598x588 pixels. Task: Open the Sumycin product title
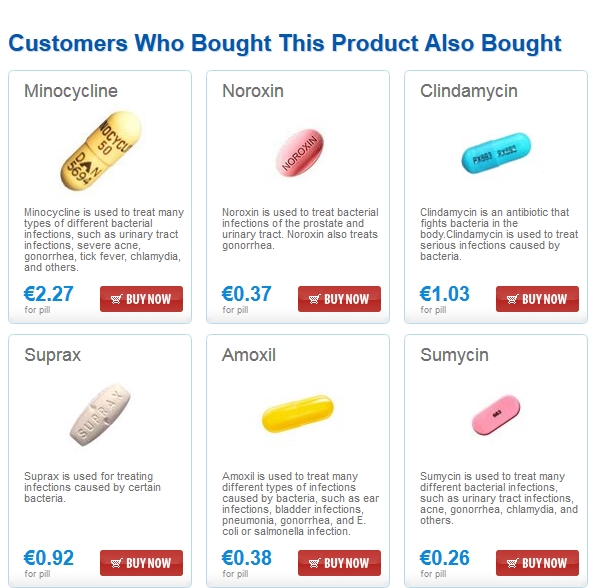[x=454, y=355]
